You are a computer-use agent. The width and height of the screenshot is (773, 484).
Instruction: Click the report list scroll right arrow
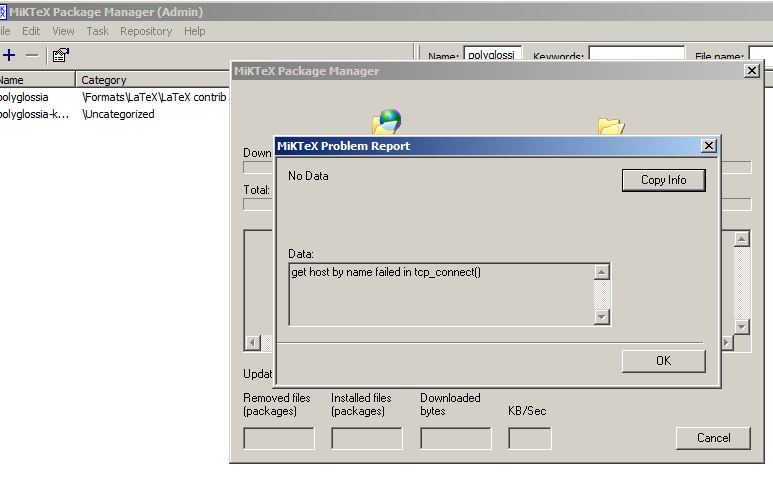(727, 342)
